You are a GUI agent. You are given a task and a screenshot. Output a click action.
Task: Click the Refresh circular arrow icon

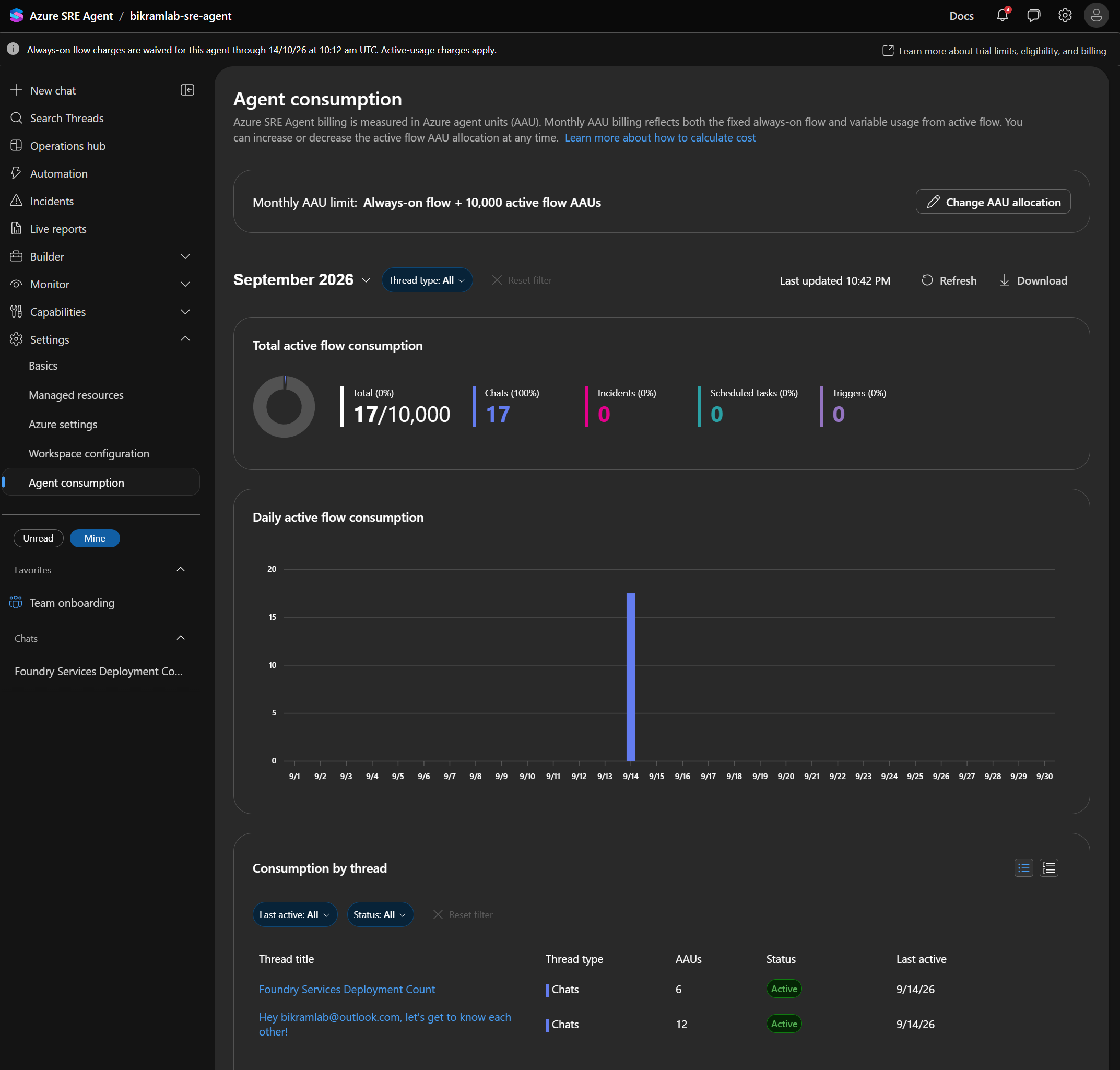tap(927, 280)
